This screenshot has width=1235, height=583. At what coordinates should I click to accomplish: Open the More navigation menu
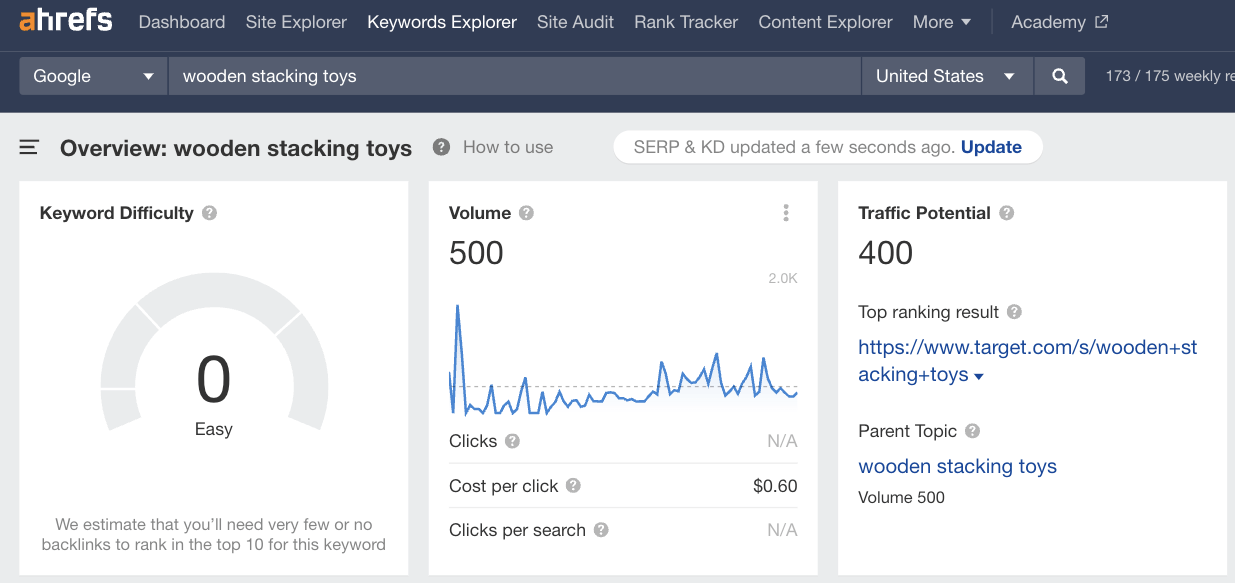[x=941, y=21]
